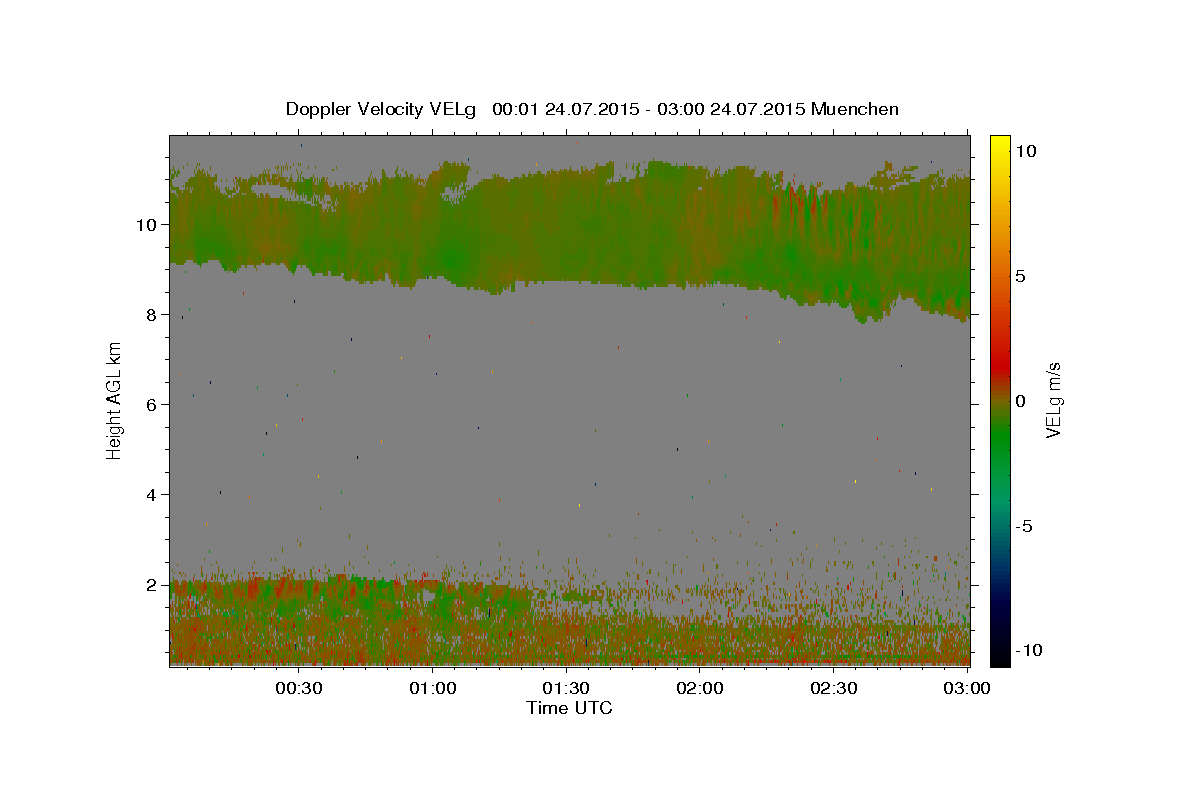
Task: Click the 'Muenchen' location label in the title
Action: (855, 109)
